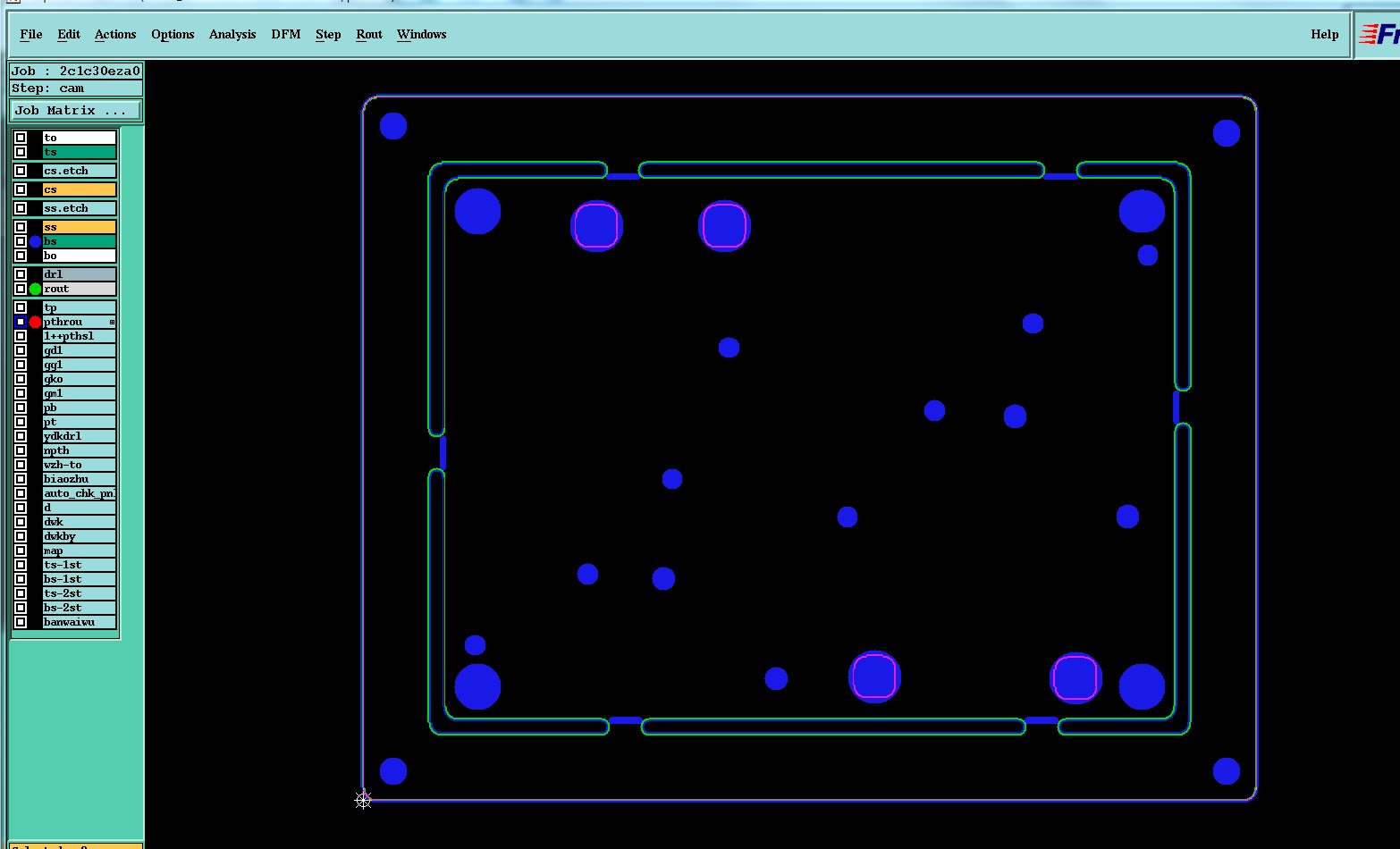Select the gm1 layer name

pyautogui.click(x=80, y=393)
